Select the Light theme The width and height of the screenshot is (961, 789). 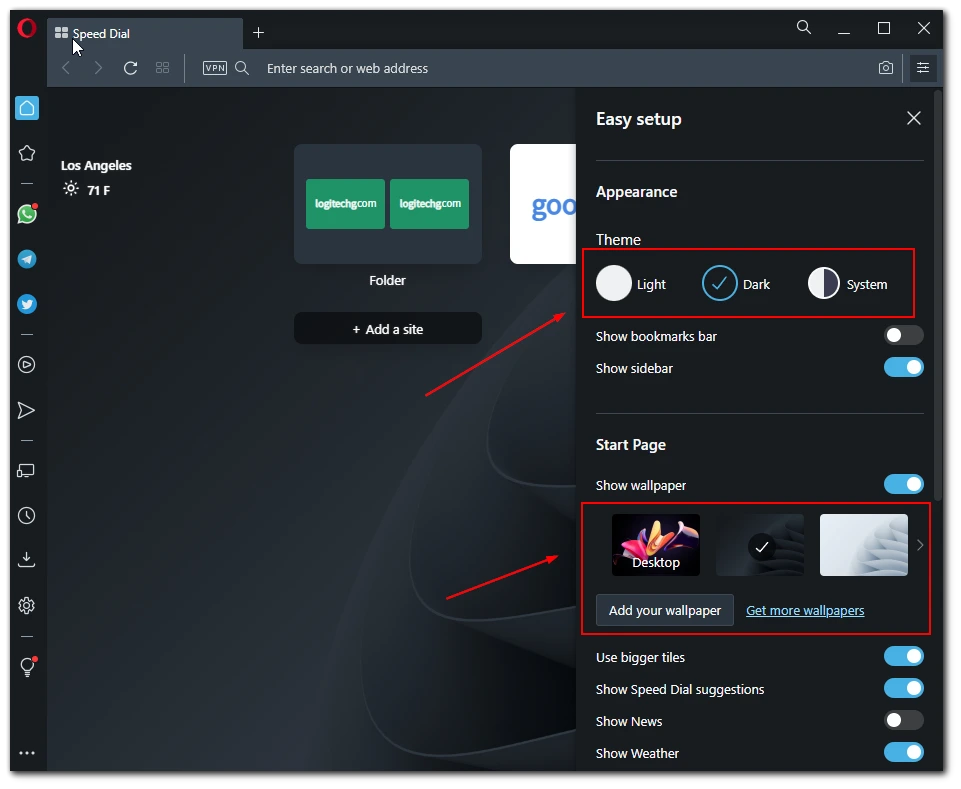631,284
